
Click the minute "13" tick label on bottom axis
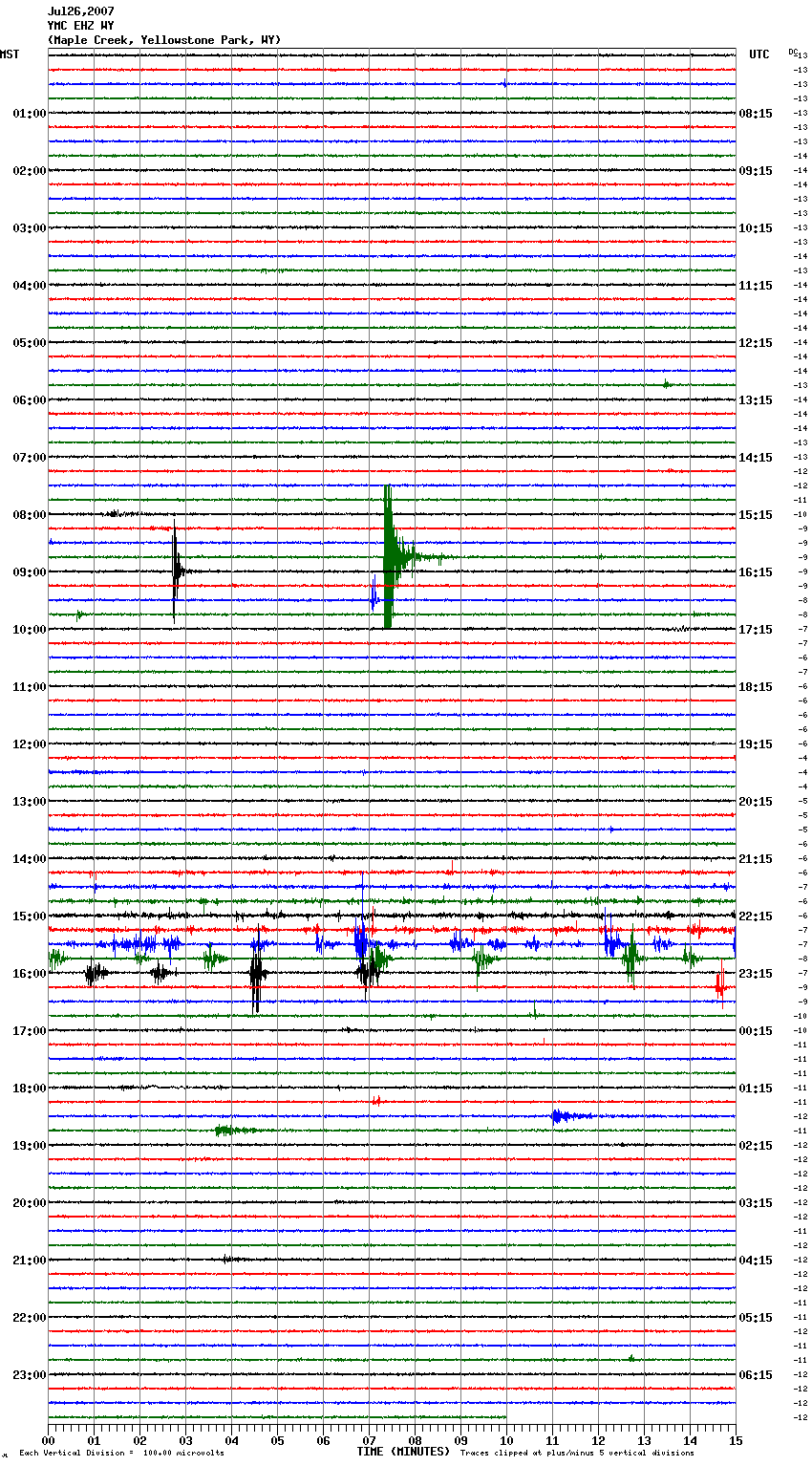[x=644, y=1440]
